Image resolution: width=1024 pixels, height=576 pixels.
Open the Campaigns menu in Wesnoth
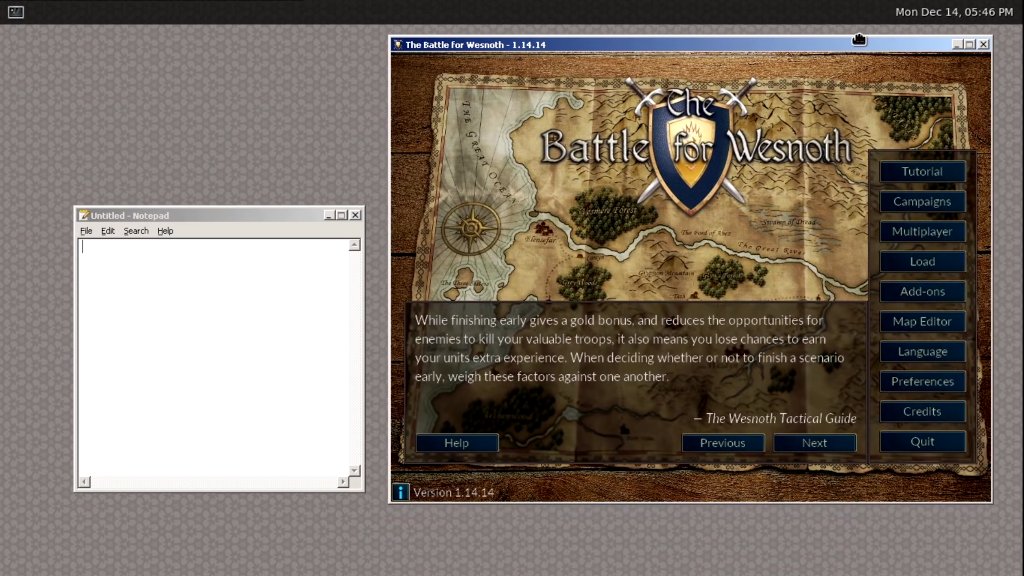coord(922,202)
